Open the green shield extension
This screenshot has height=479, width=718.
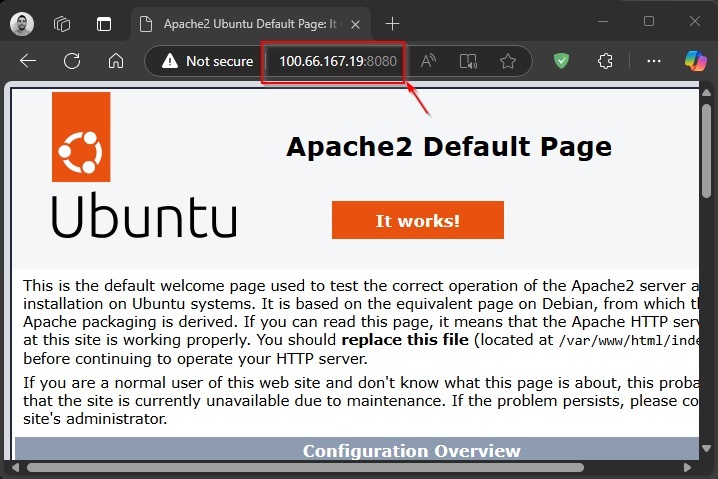click(x=561, y=60)
